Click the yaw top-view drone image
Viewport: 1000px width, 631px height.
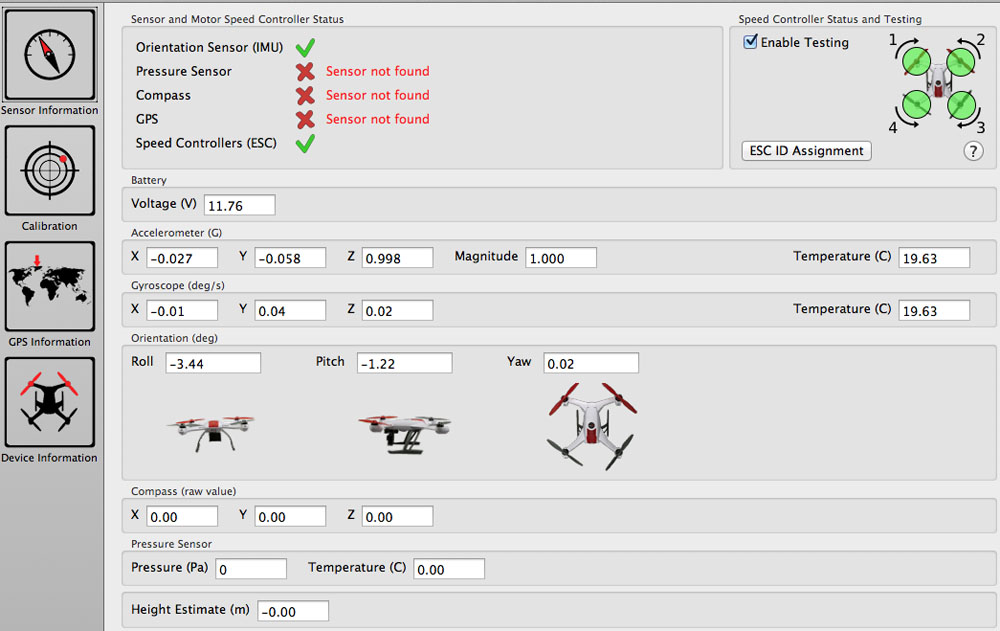click(x=592, y=426)
